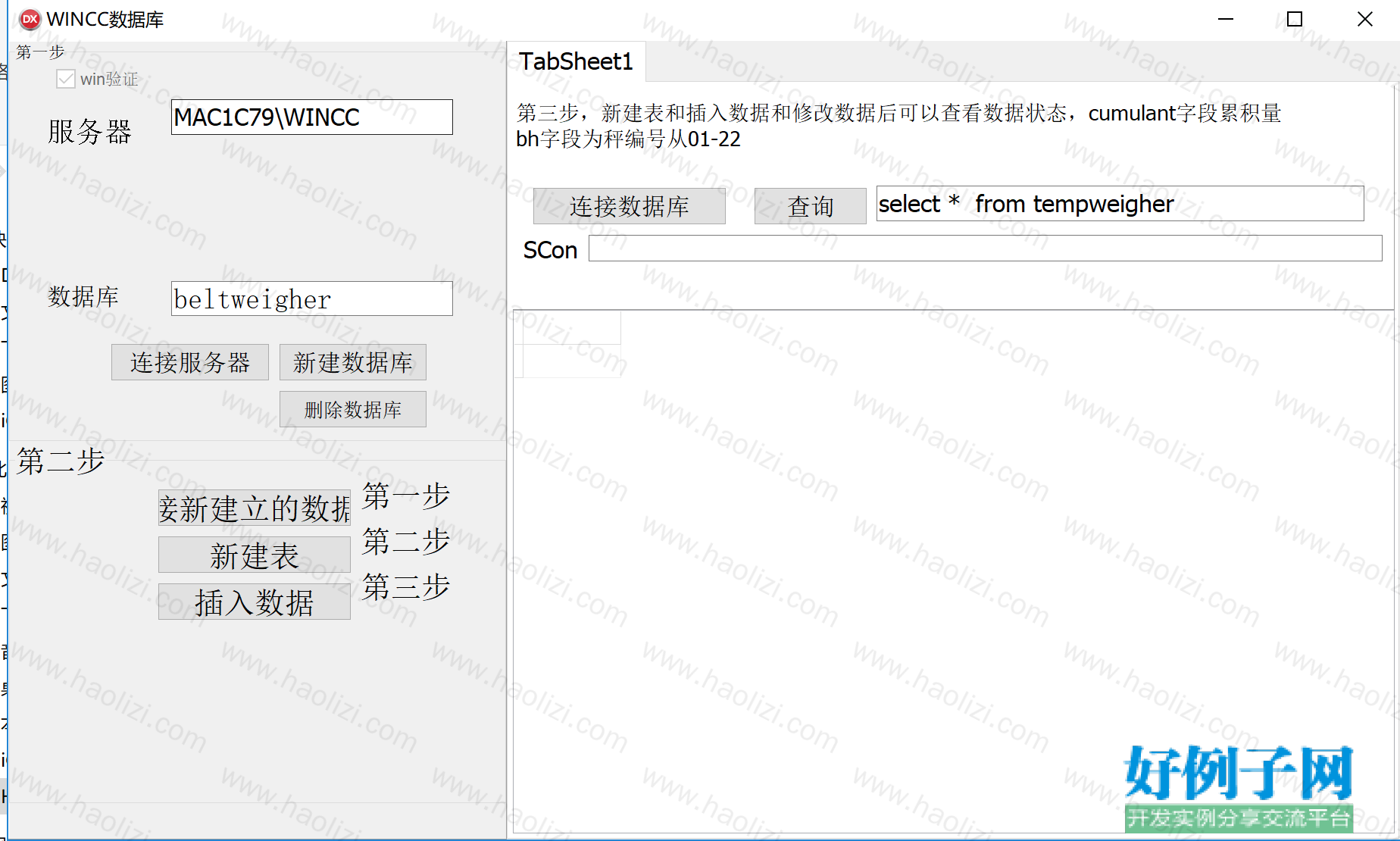
Task: Click the SQL query field with select statement
Action: (1120, 204)
